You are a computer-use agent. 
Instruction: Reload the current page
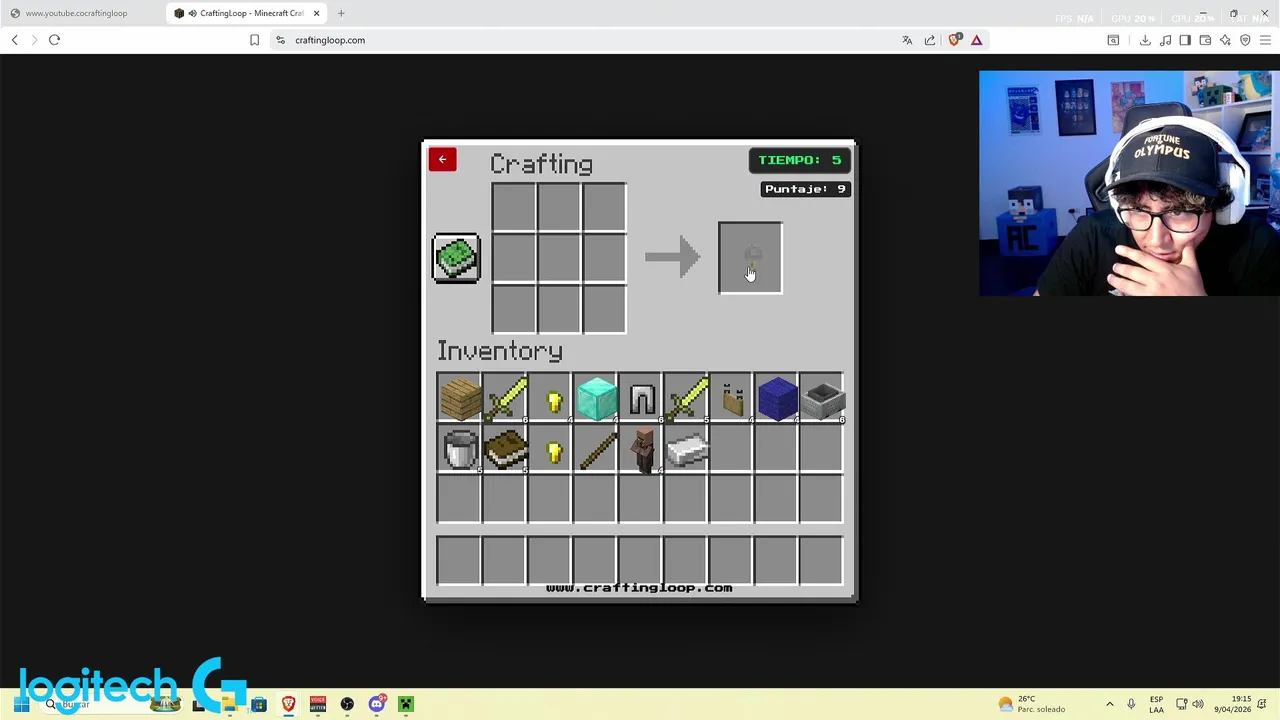(x=54, y=40)
